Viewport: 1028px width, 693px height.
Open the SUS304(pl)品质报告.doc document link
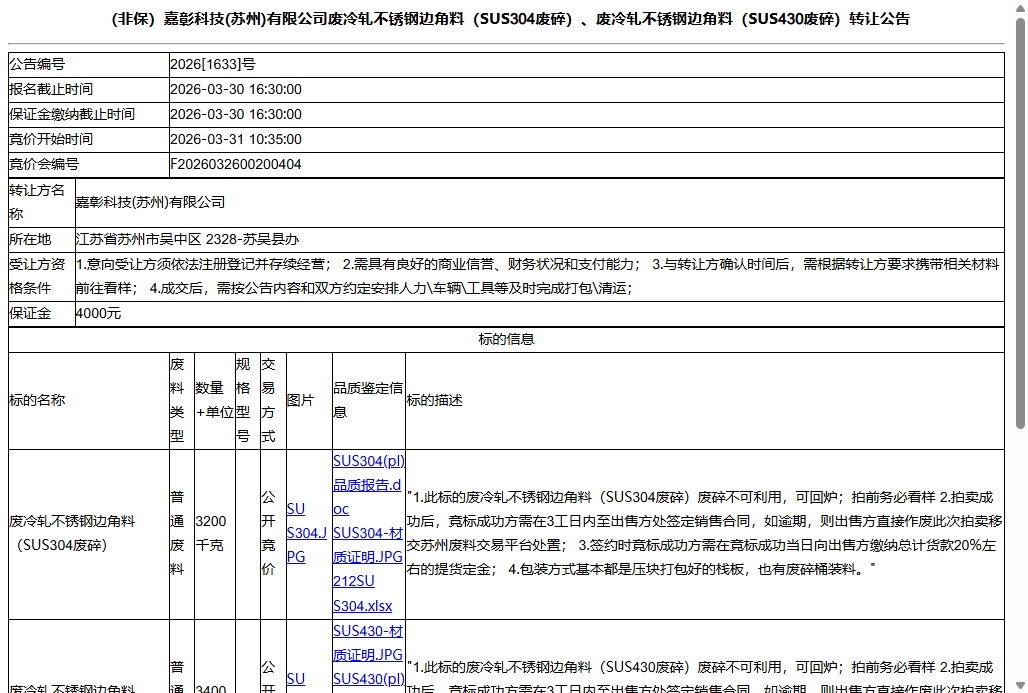tap(366, 484)
